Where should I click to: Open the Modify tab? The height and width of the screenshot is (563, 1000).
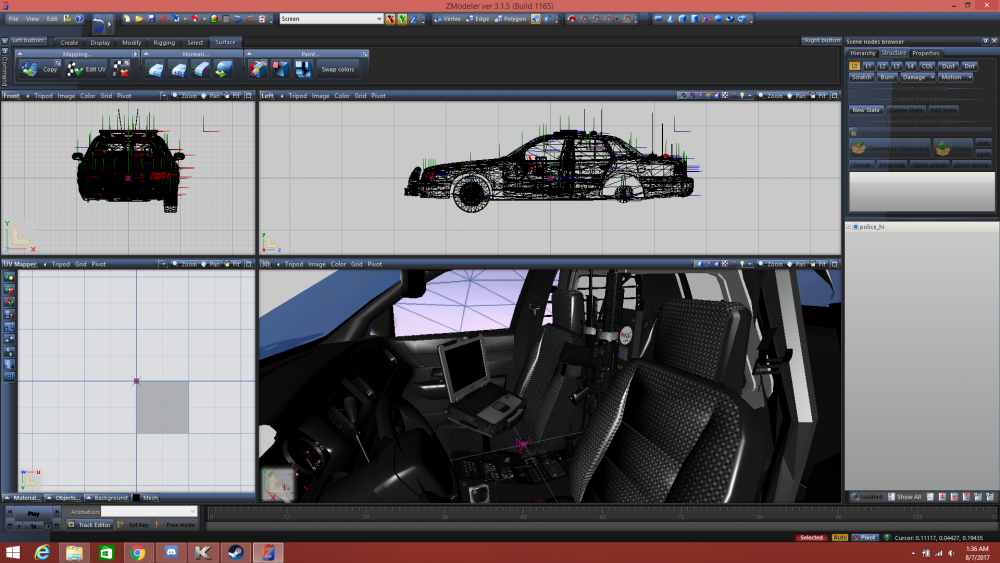[x=132, y=42]
